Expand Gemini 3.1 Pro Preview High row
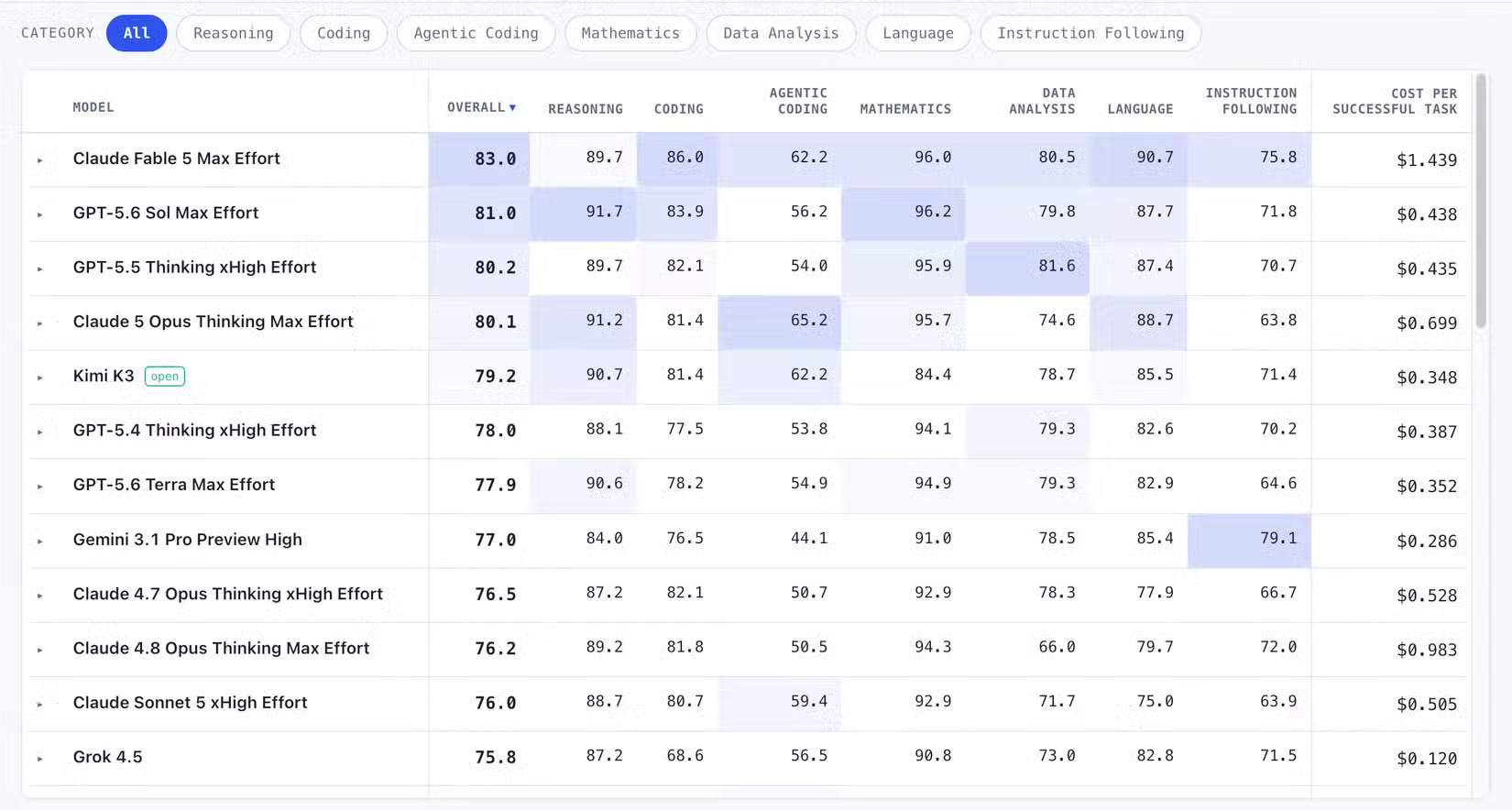The width and height of the screenshot is (1512, 810). (39, 542)
